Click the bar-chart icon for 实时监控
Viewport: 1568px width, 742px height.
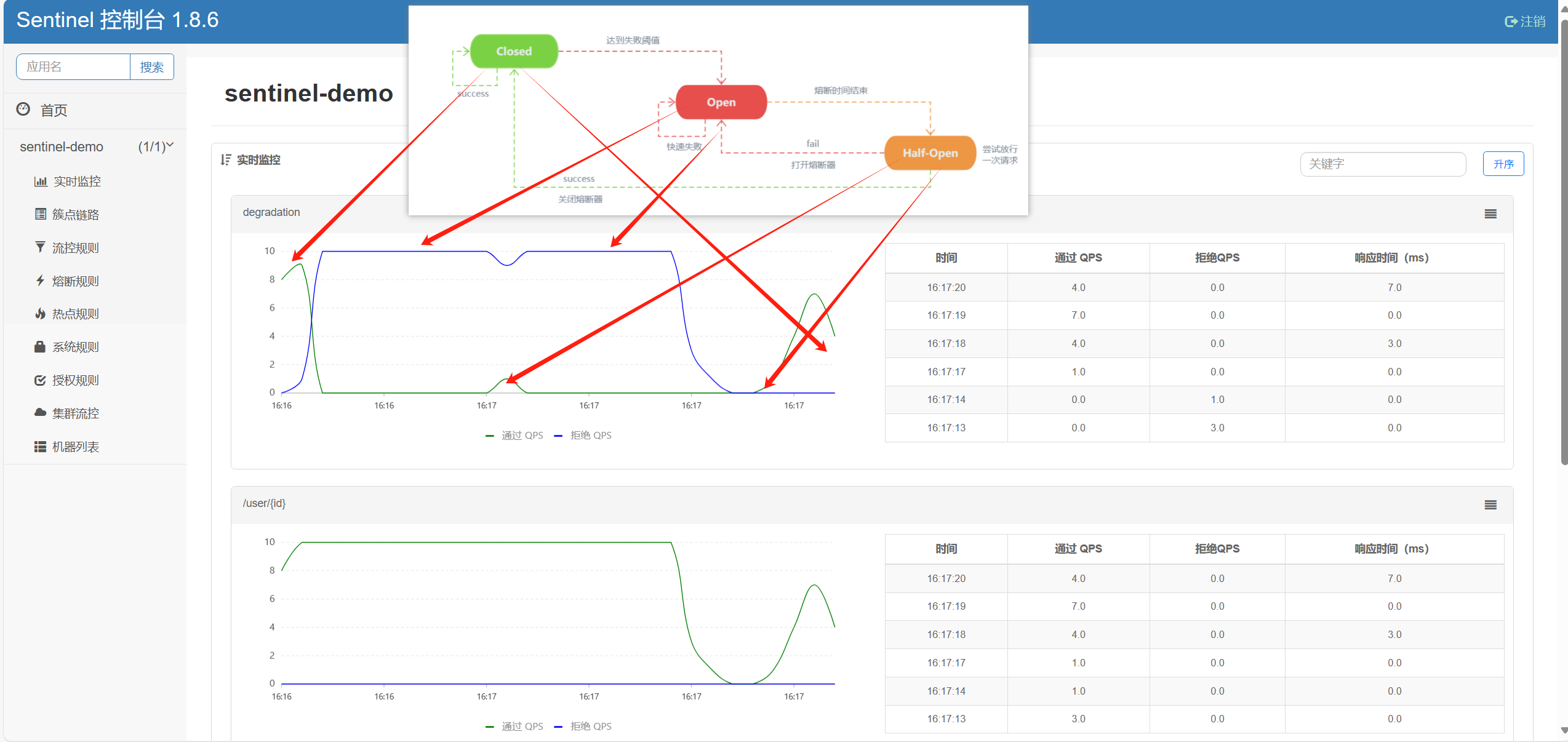(41, 182)
